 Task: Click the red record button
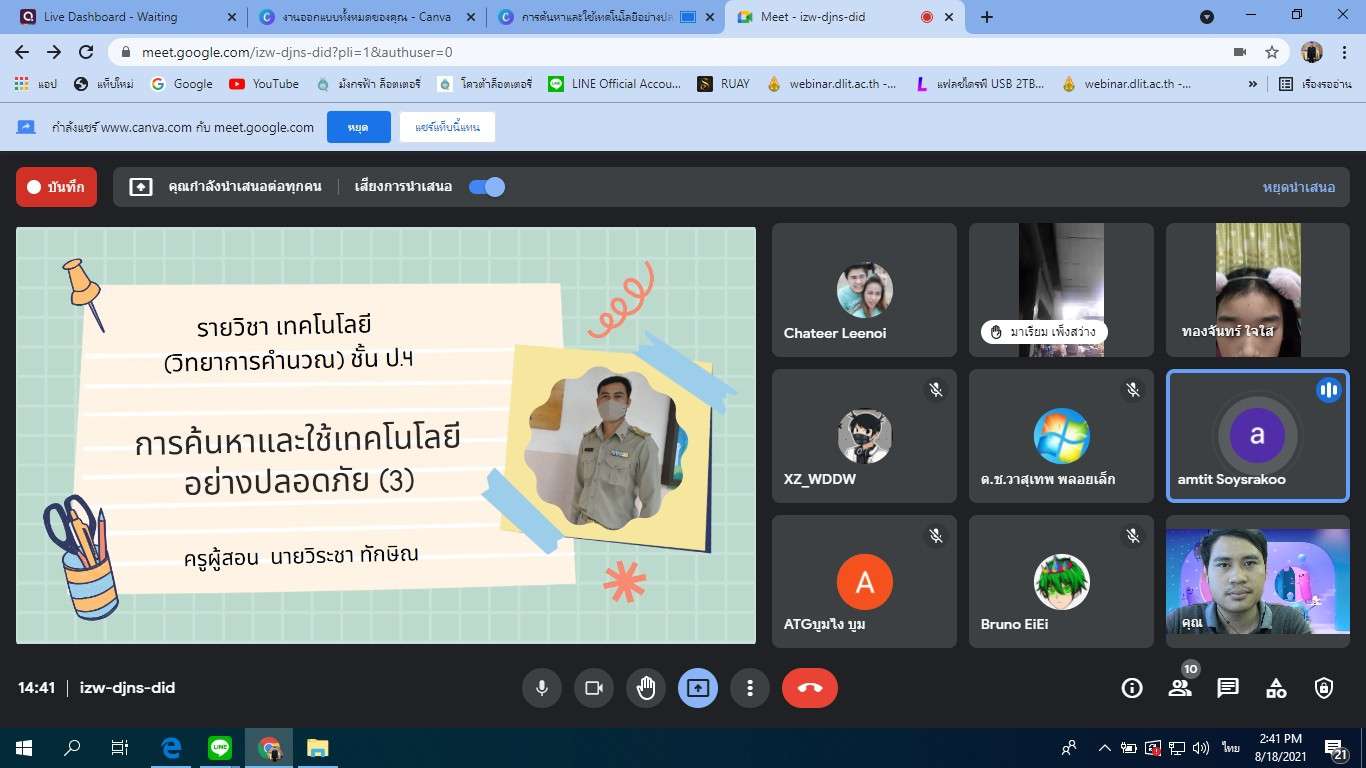pos(57,187)
